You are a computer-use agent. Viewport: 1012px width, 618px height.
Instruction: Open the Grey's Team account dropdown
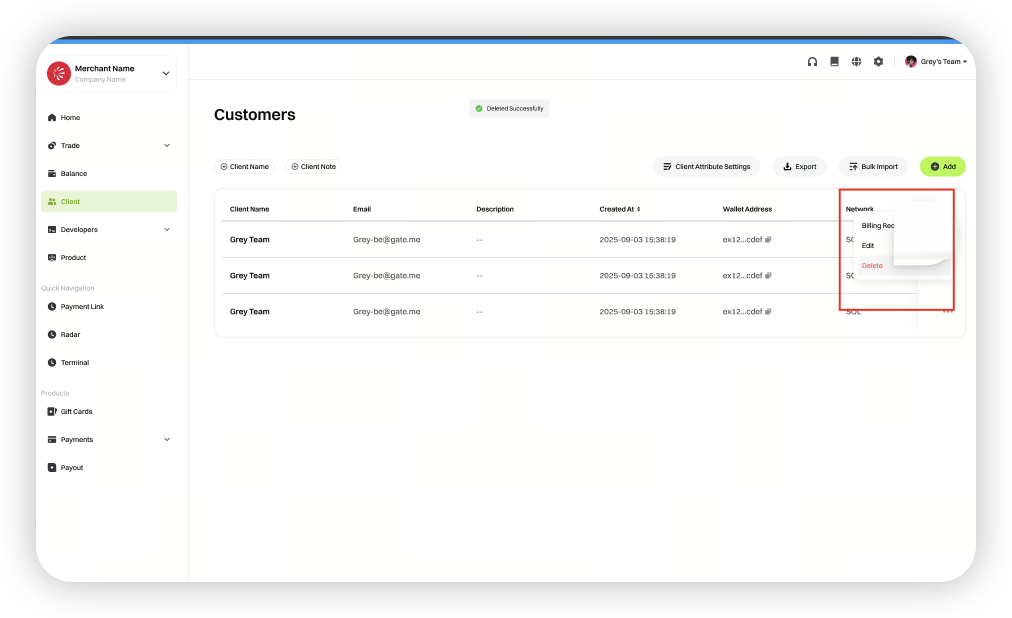coord(936,62)
